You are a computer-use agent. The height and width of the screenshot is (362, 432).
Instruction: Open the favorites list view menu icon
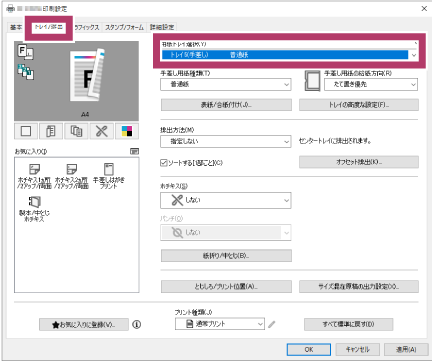tap(134, 152)
